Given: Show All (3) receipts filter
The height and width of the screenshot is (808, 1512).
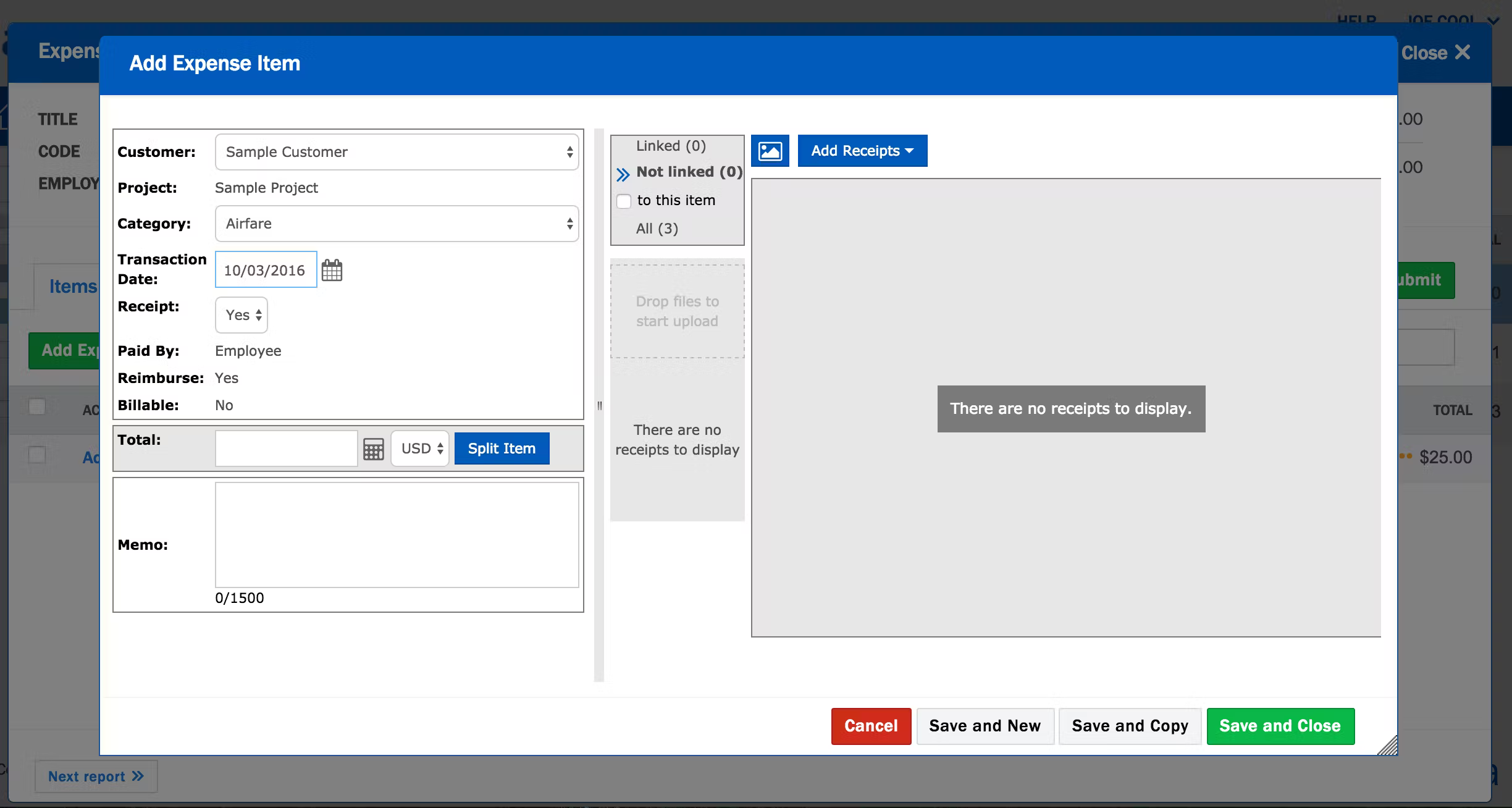Looking at the screenshot, I should tap(657, 229).
